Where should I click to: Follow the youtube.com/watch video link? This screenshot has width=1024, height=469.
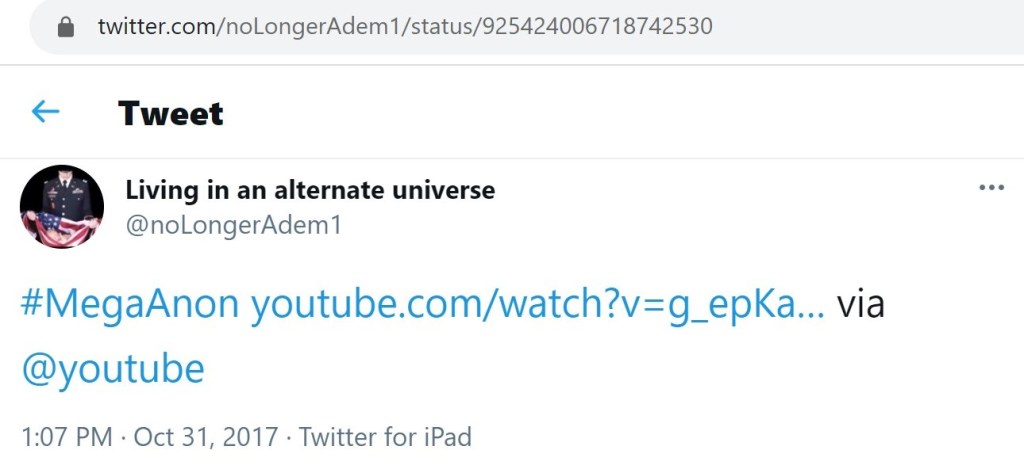pyautogui.click(x=537, y=305)
